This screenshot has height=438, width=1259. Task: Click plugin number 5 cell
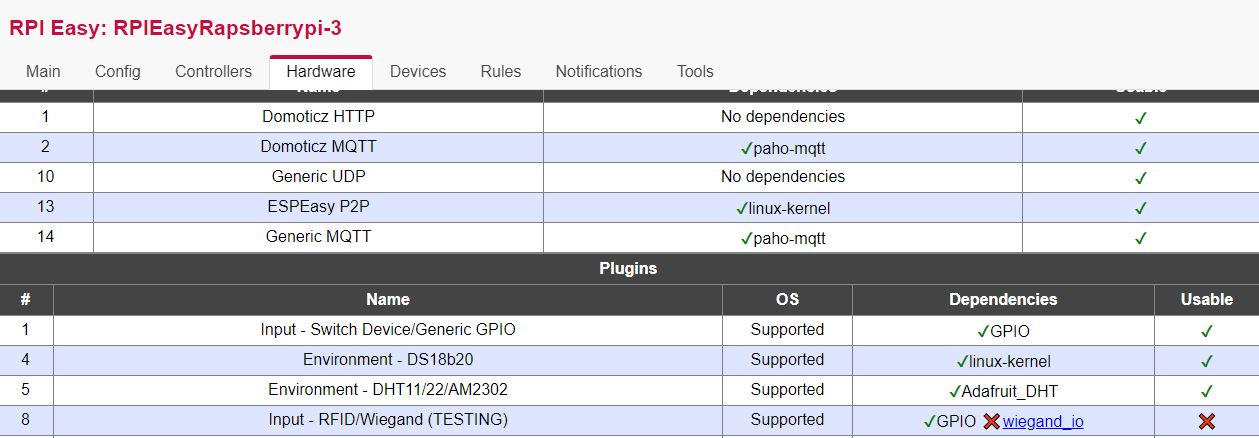point(26,389)
